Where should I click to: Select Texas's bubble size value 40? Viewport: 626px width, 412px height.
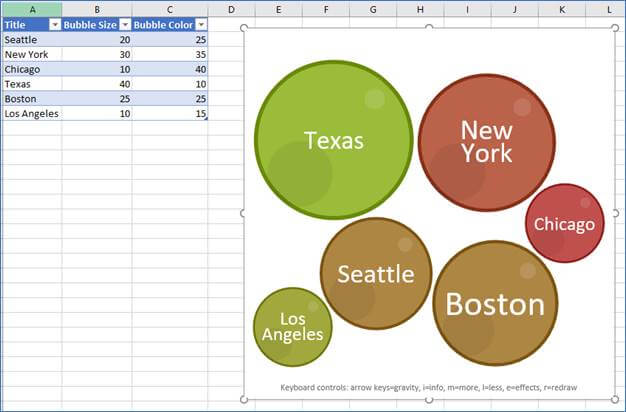[x=97, y=84]
